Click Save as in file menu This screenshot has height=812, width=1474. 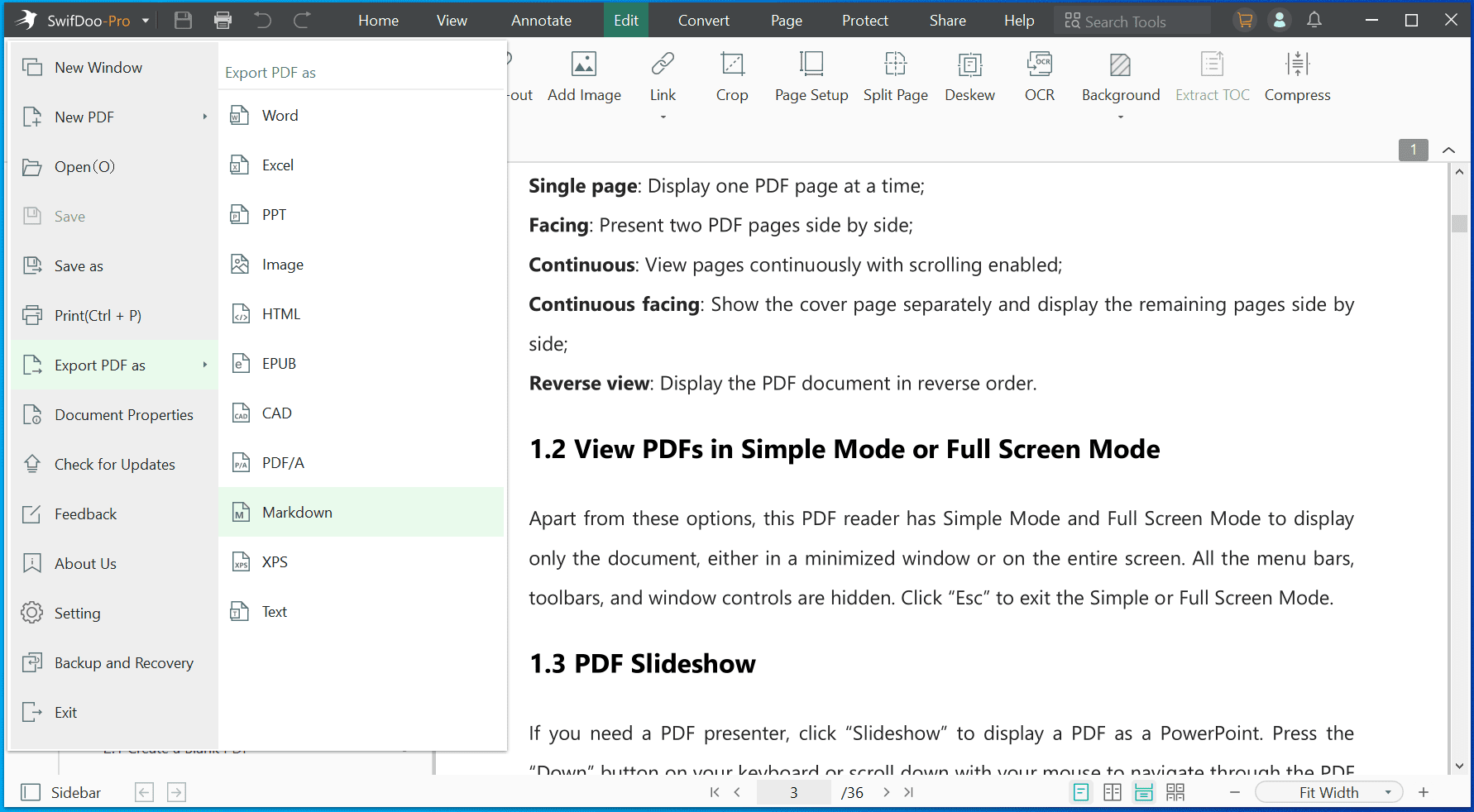click(x=114, y=266)
